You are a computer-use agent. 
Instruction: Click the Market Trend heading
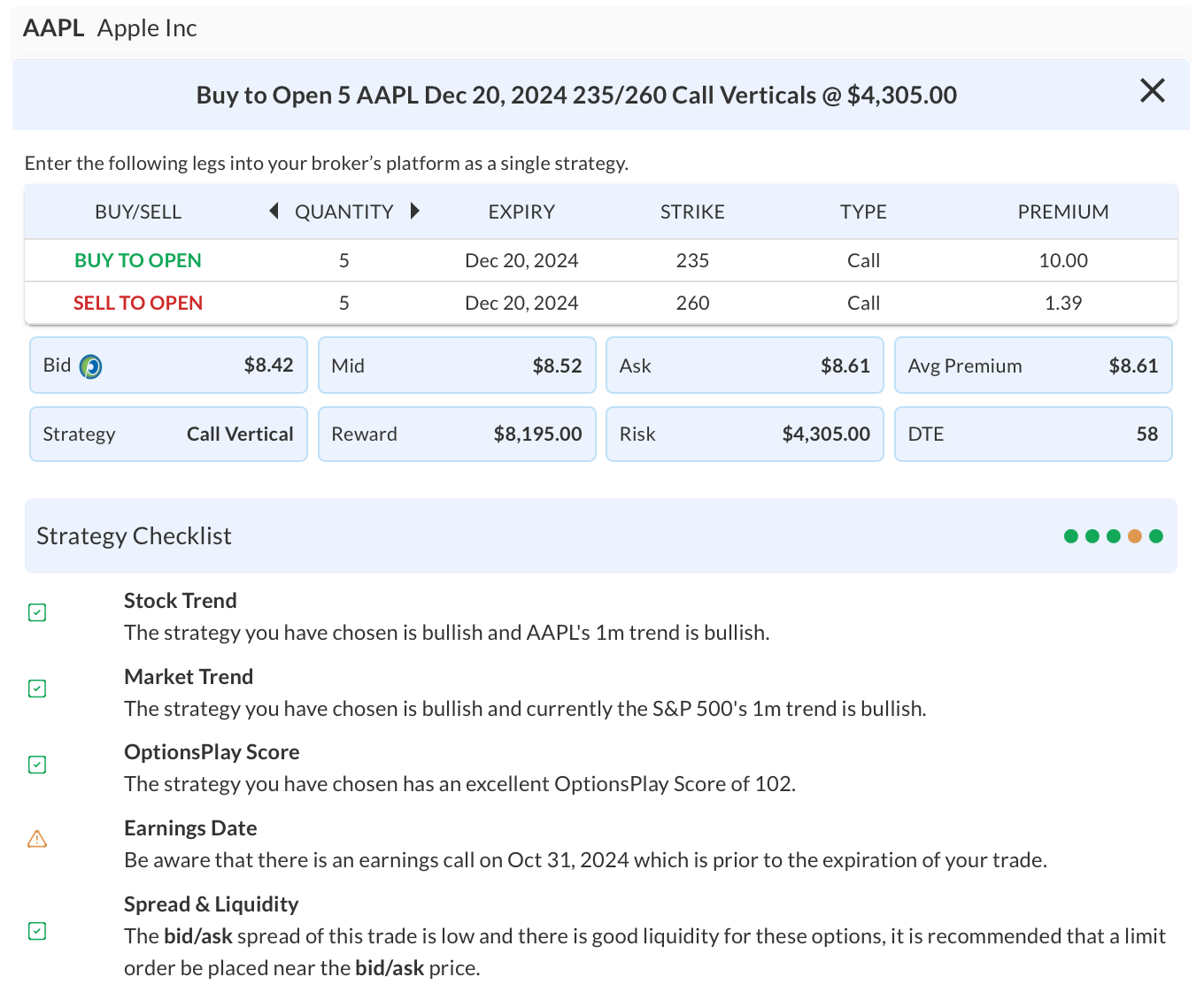pos(189,677)
